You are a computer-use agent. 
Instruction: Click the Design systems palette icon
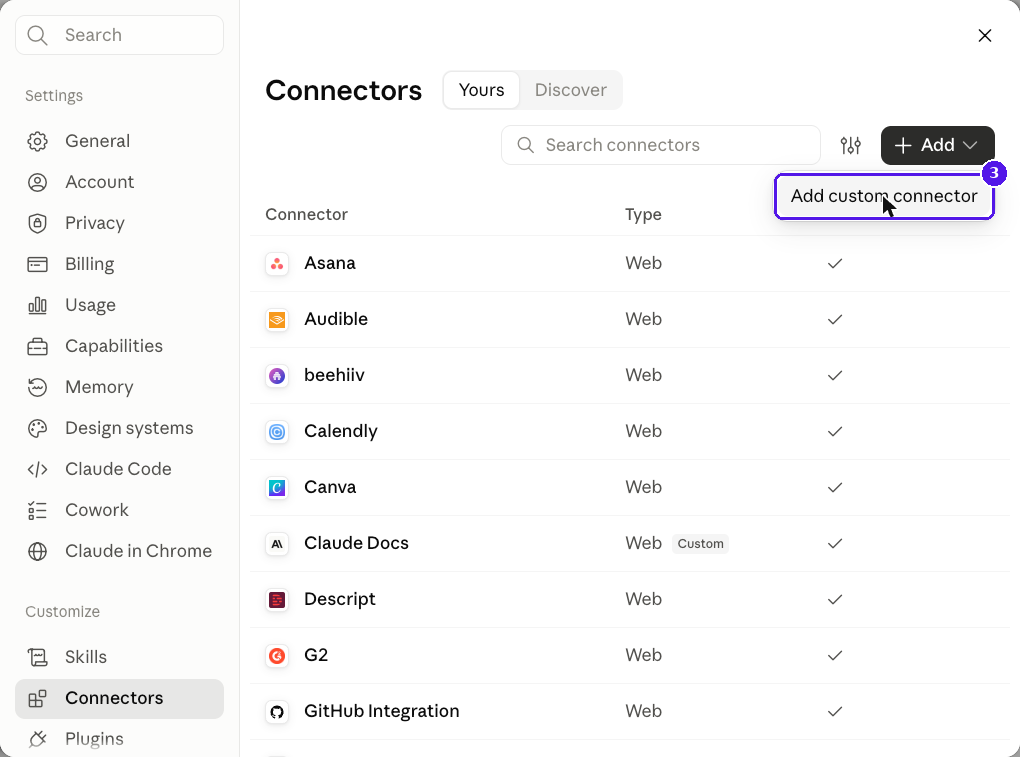click(x=38, y=428)
